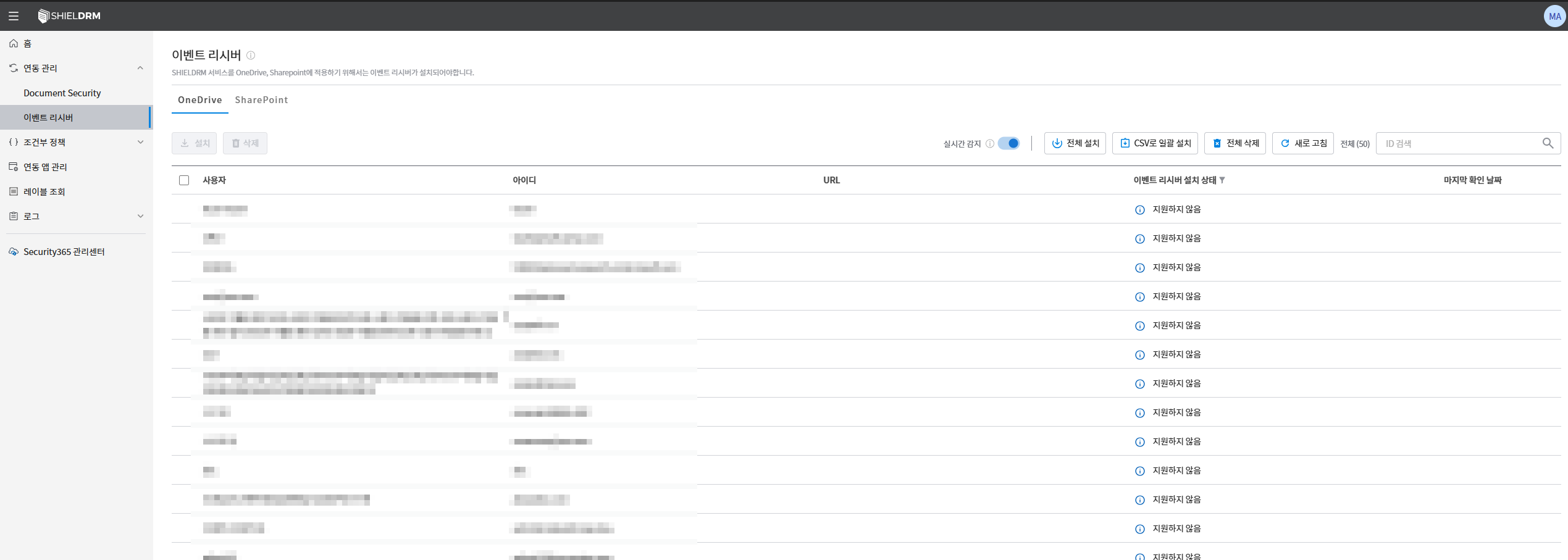Click the status info icon in the second row
This screenshot has height=560, width=1568.
click(1140, 239)
